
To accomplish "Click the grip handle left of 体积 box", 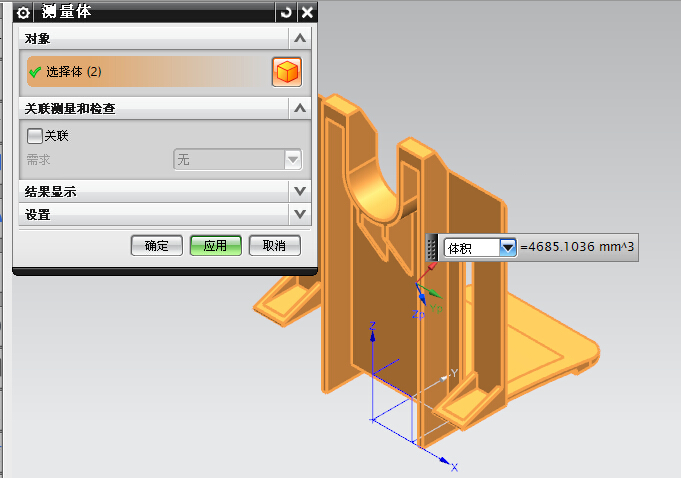I will click(432, 247).
